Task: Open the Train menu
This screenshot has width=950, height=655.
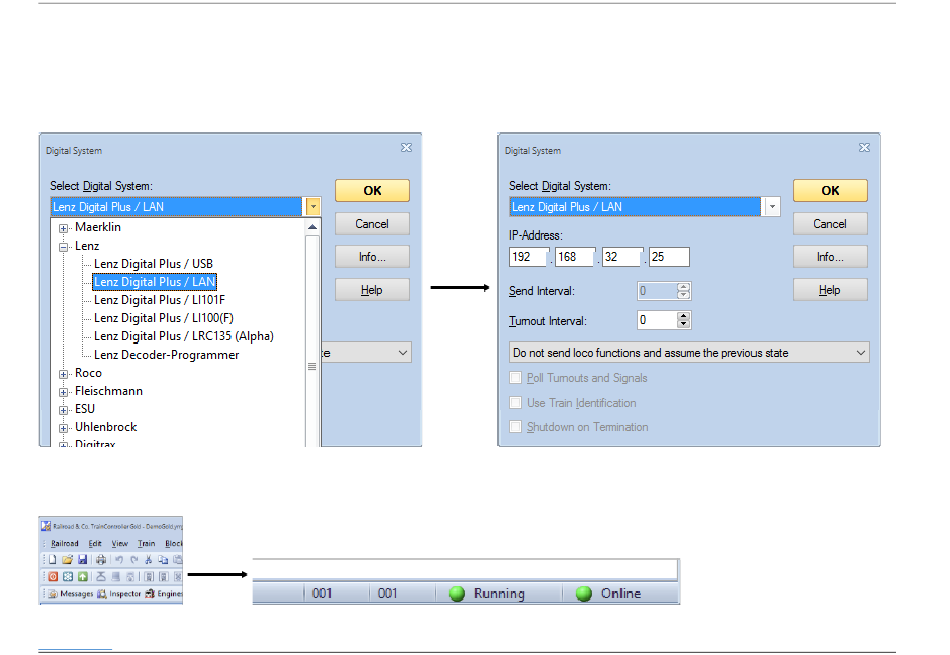Action: (147, 544)
